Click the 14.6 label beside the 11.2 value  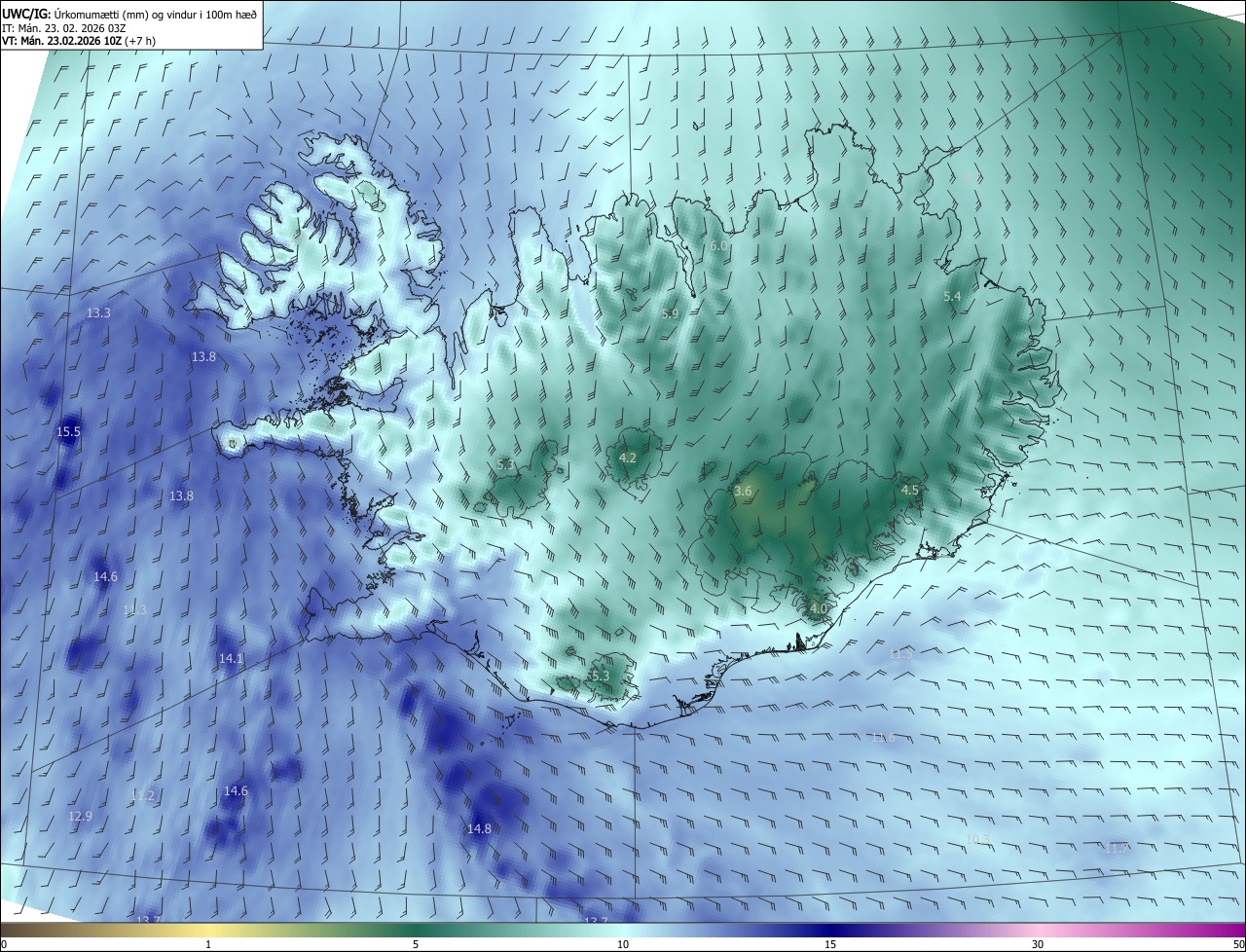pos(236,791)
